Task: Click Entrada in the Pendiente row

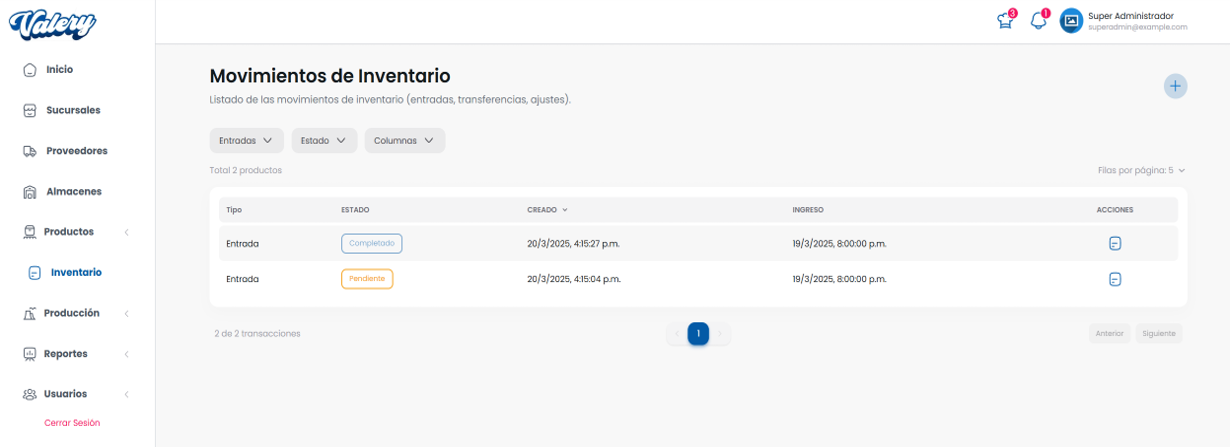Action: click(x=242, y=279)
